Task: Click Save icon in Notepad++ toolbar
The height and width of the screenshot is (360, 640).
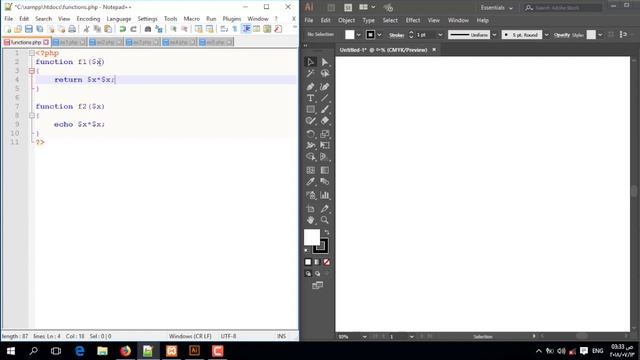Action: [x=29, y=29]
